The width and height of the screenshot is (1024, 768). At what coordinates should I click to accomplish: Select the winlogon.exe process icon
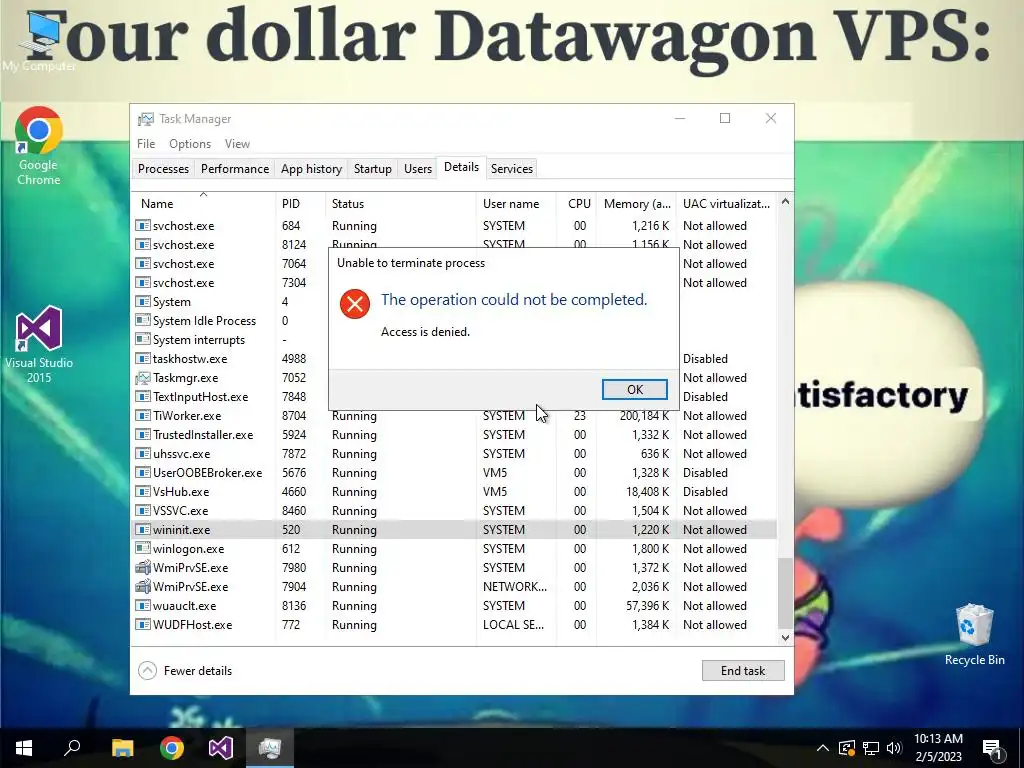pos(143,548)
